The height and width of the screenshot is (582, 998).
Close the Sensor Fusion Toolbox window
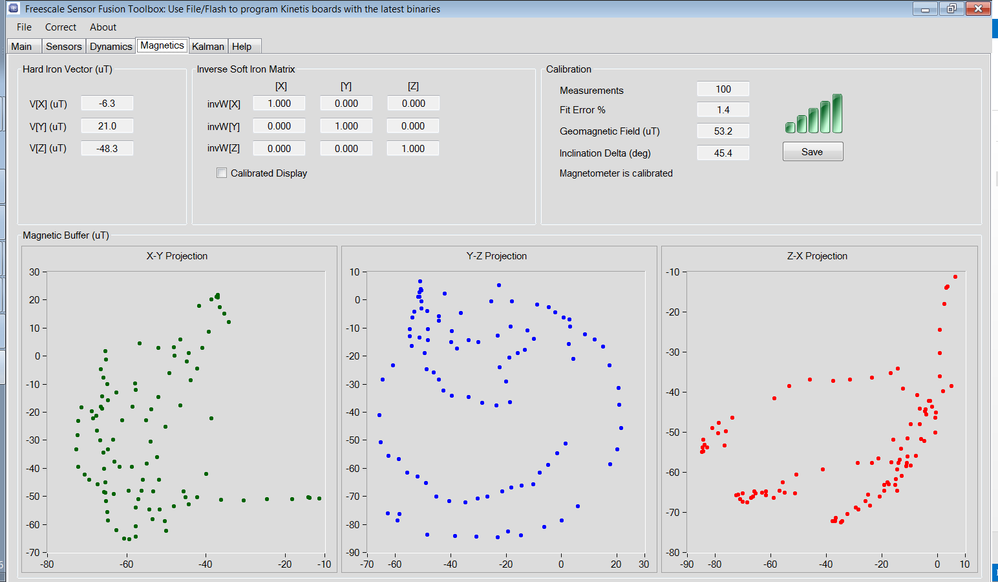click(x=977, y=9)
